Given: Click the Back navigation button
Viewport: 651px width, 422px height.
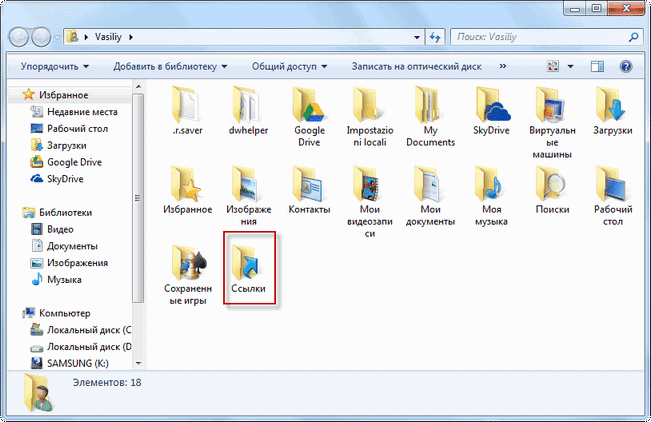Looking at the screenshot, I should pyautogui.click(x=19, y=37).
